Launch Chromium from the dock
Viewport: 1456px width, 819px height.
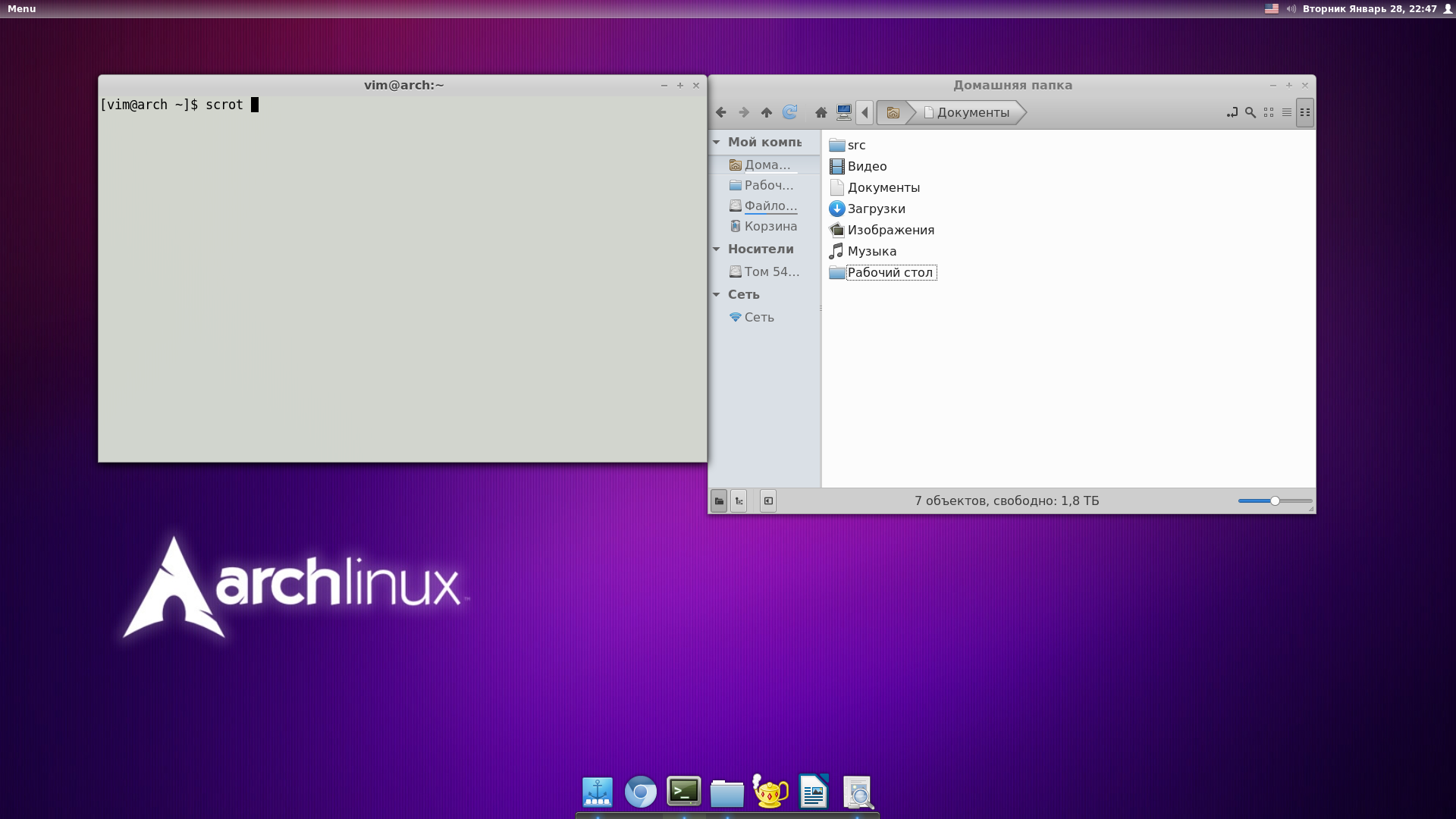[x=641, y=792]
